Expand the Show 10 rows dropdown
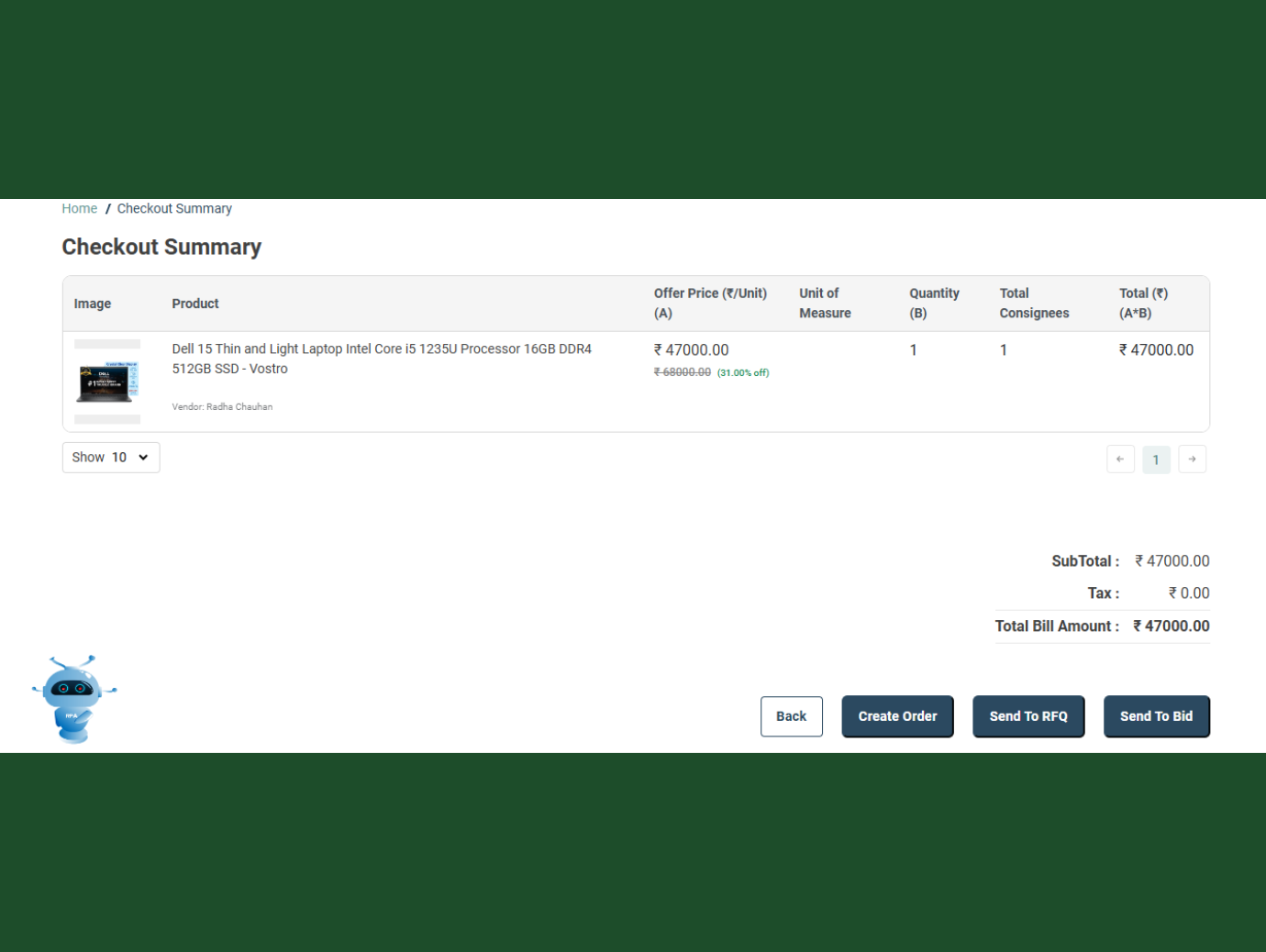Viewport: 1266px width, 952px height. (111, 458)
